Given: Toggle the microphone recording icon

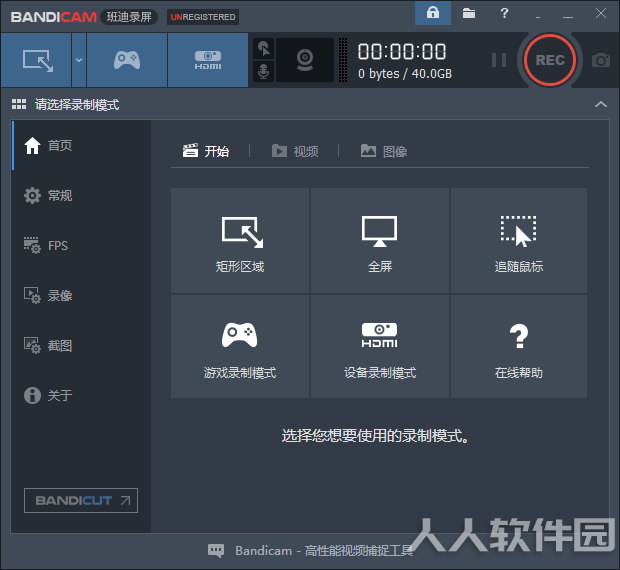Looking at the screenshot, I should [x=263, y=72].
